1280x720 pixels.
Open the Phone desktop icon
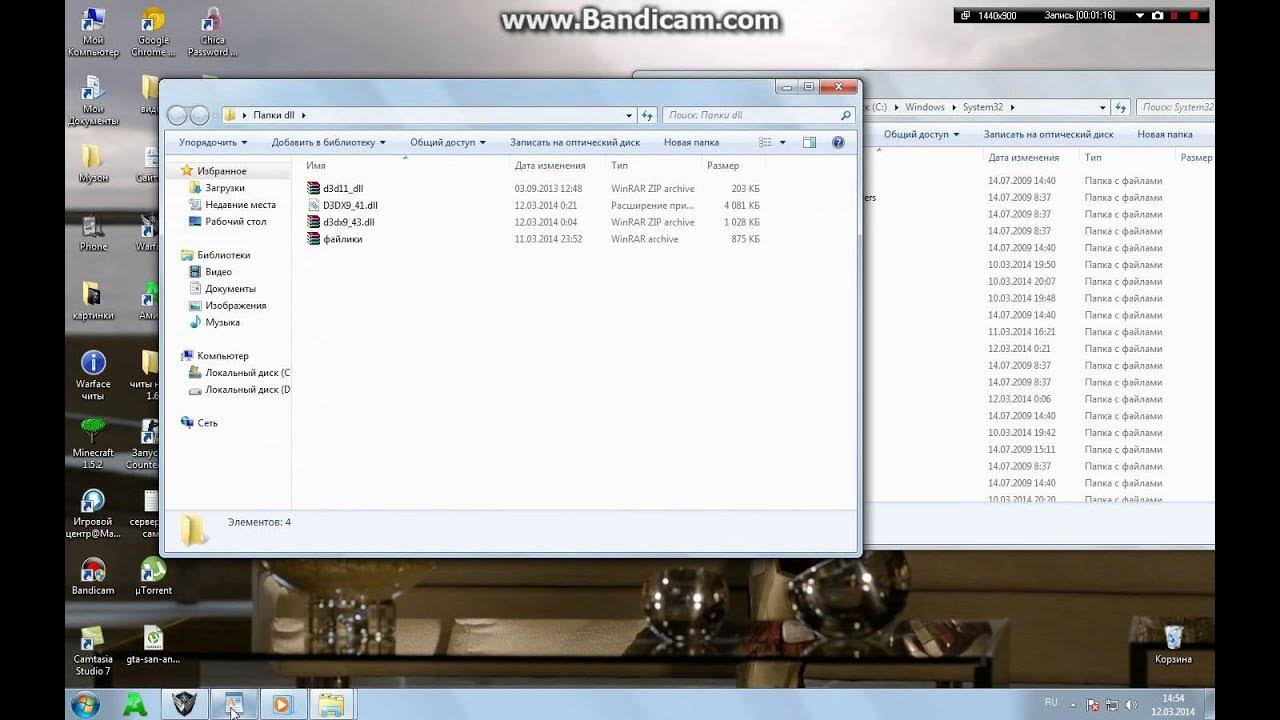click(x=93, y=233)
